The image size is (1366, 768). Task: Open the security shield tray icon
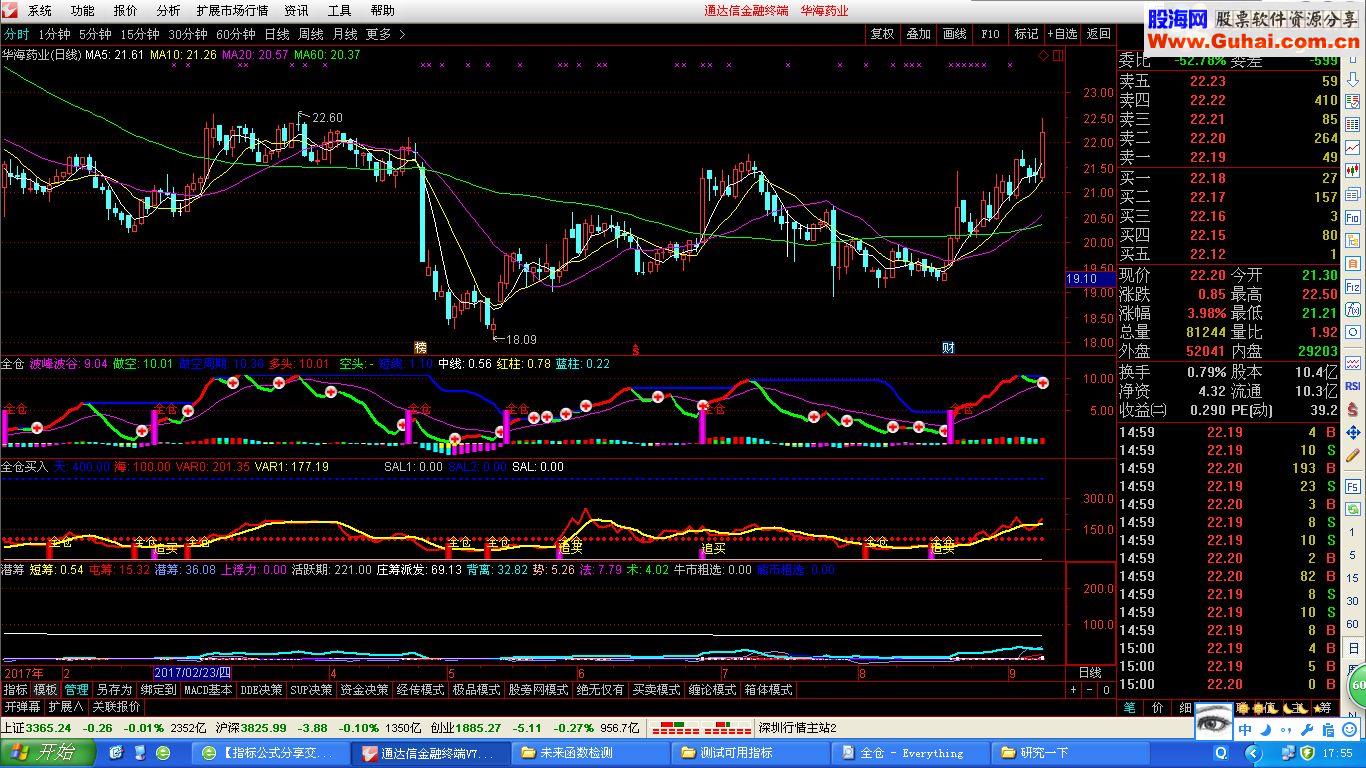tap(1308, 754)
